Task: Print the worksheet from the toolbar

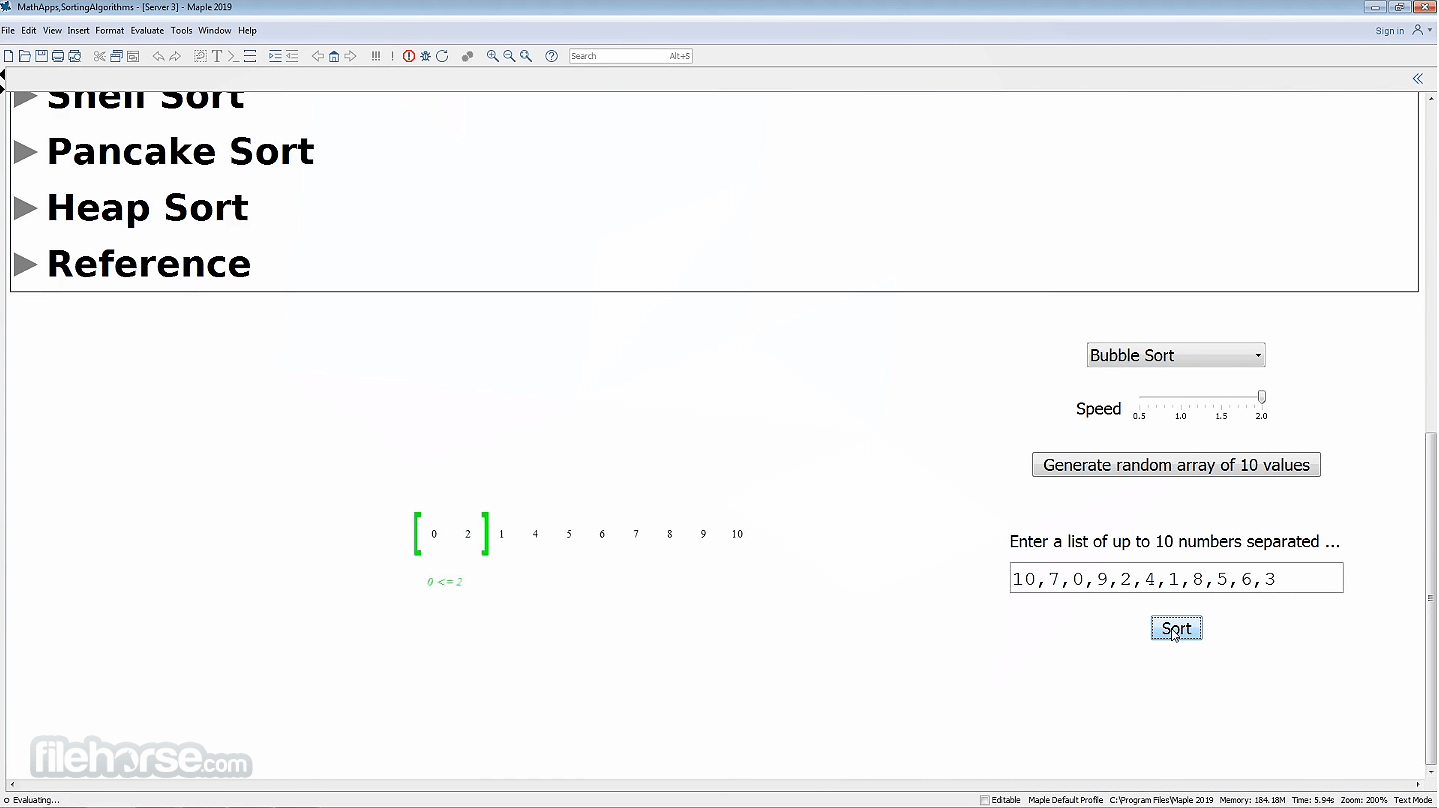Action: point(58,56)
